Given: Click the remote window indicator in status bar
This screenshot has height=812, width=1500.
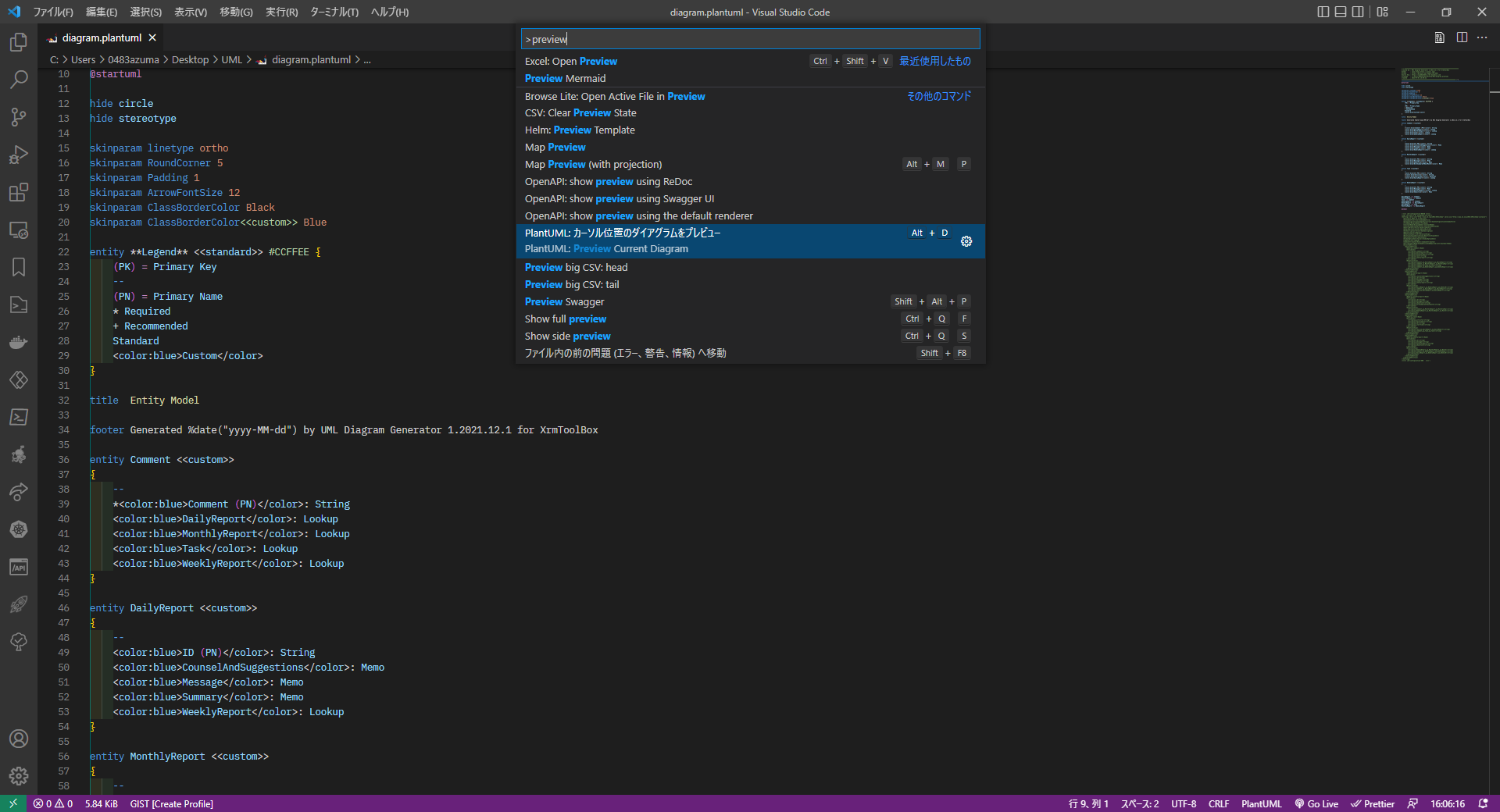Looking at the screenshot, I should (x=13, y=803).
